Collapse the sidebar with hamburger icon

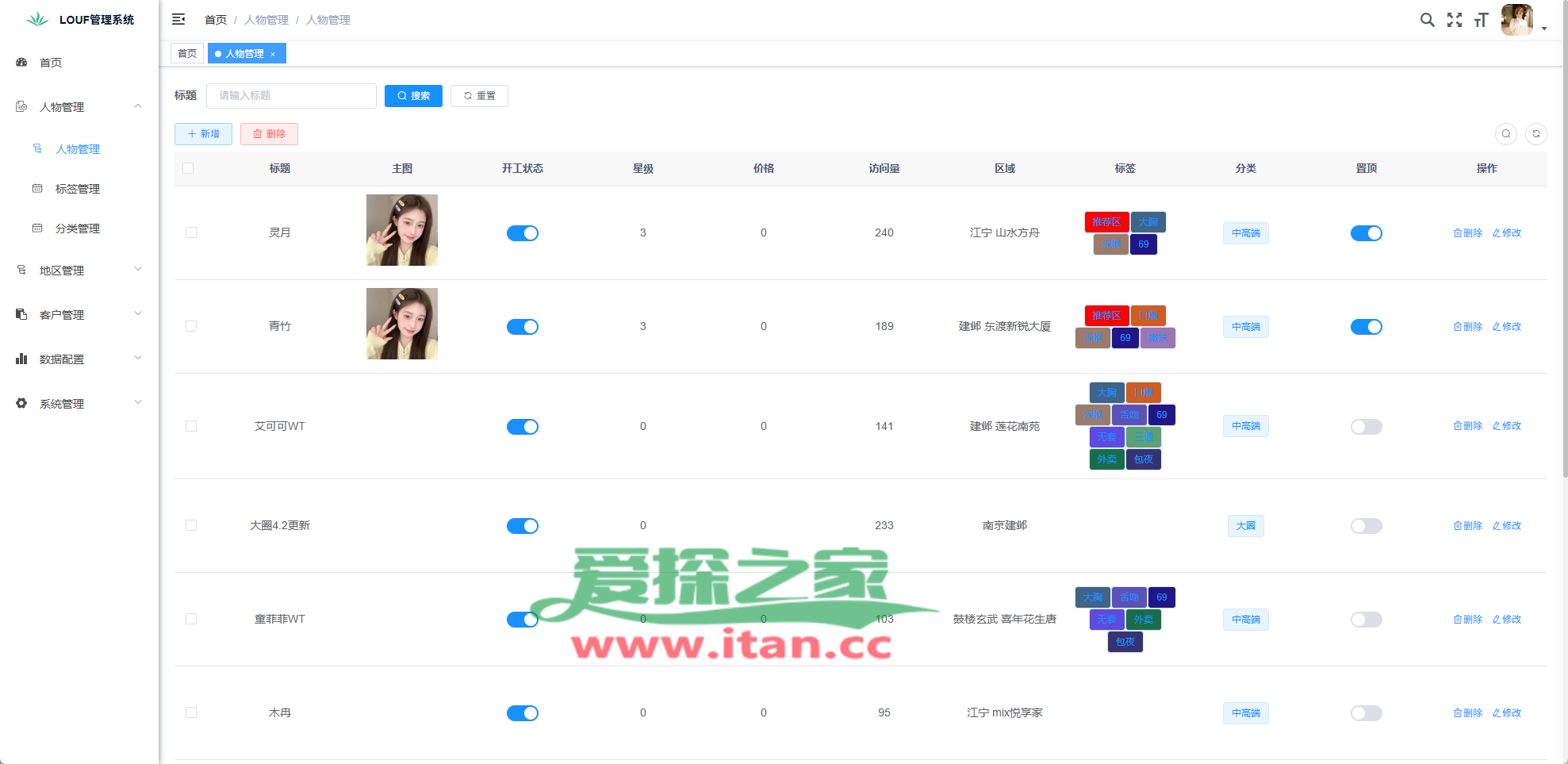click(x=178, y=19)
